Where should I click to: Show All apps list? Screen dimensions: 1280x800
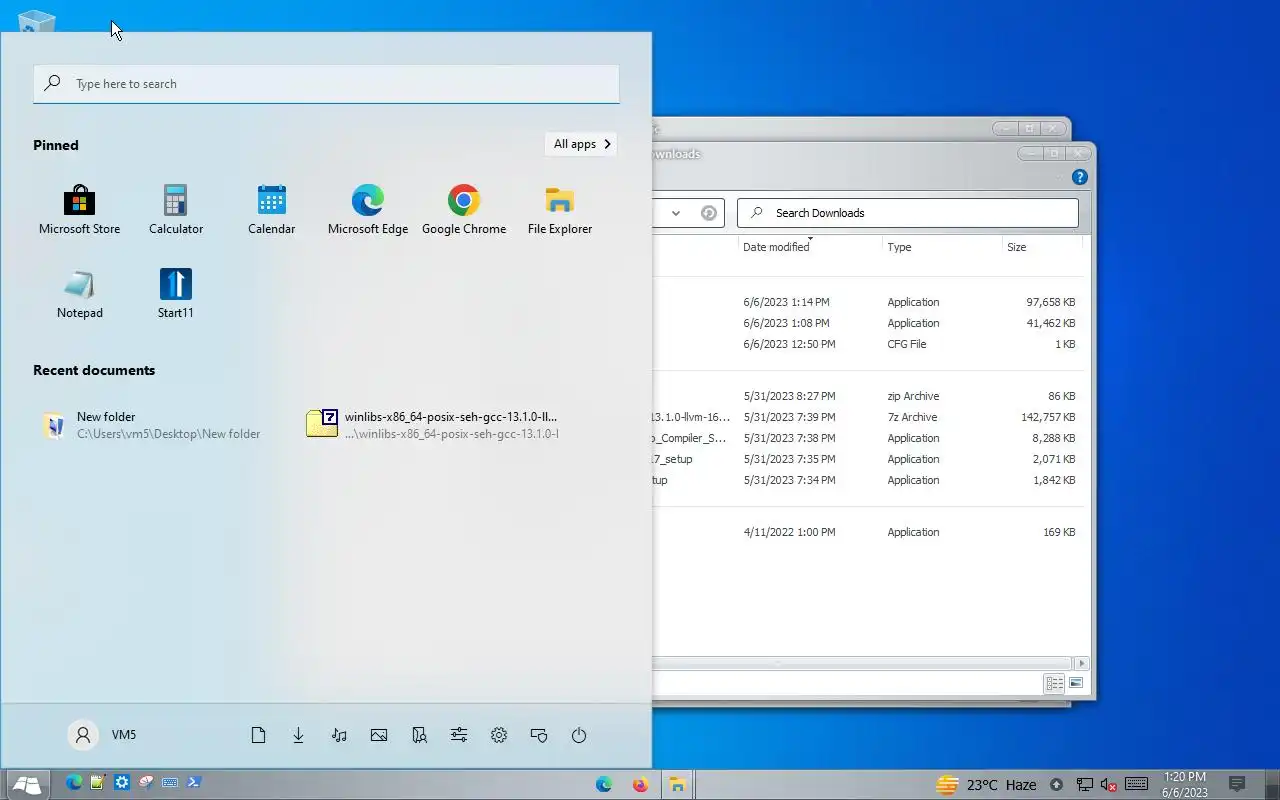(581, 144)
